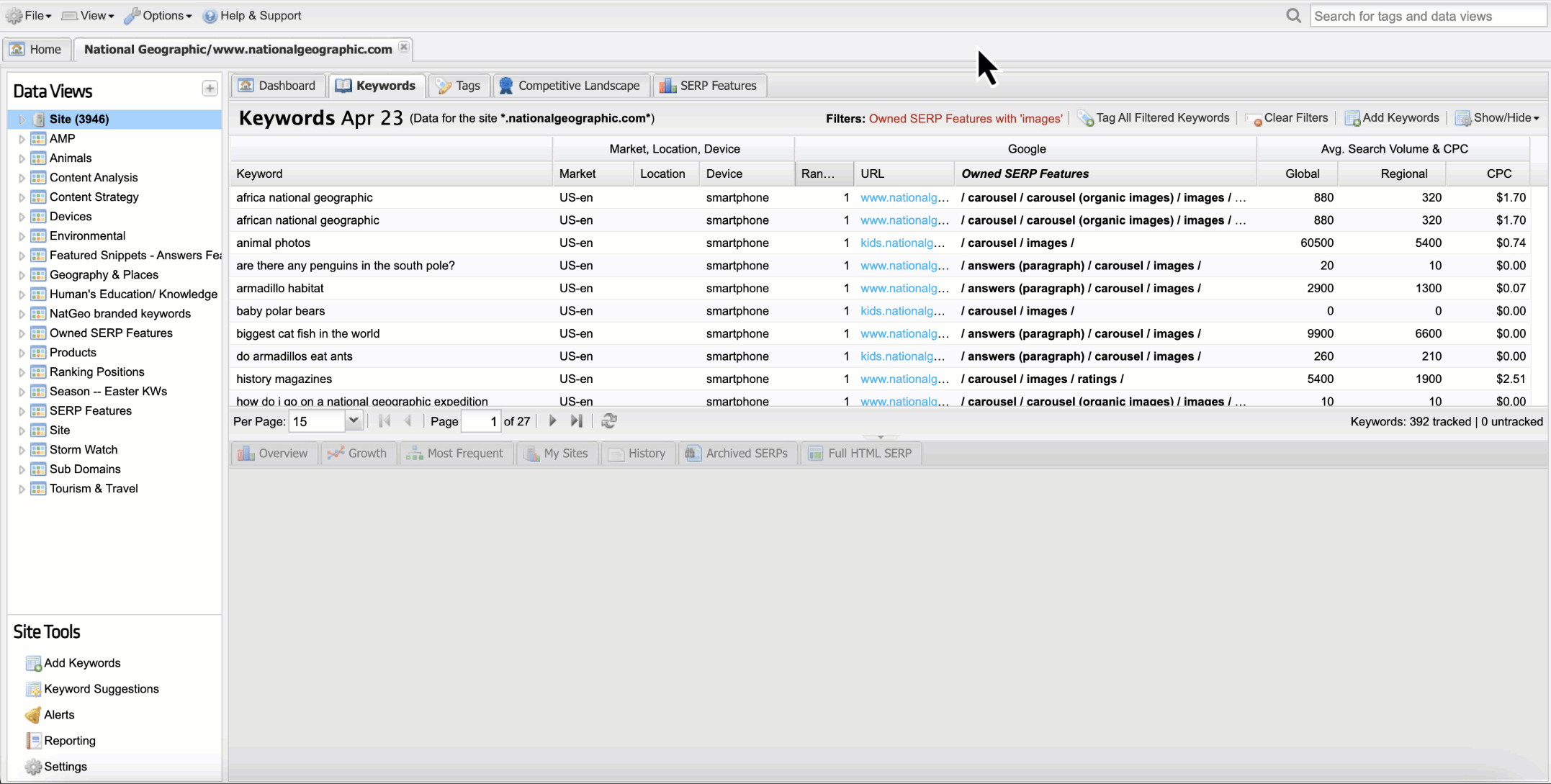Screen dimensions: 1551x784
Task: Switch to the Competitive Landscape tab
Action: click(571, 85)
